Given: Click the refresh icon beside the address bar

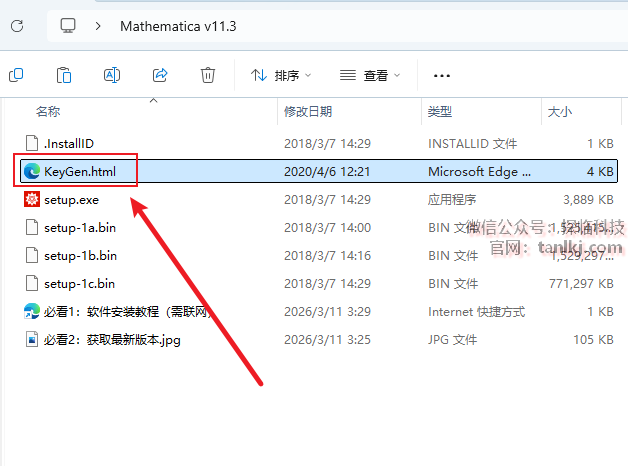Looking at the screenshot, I should [17, 26].
